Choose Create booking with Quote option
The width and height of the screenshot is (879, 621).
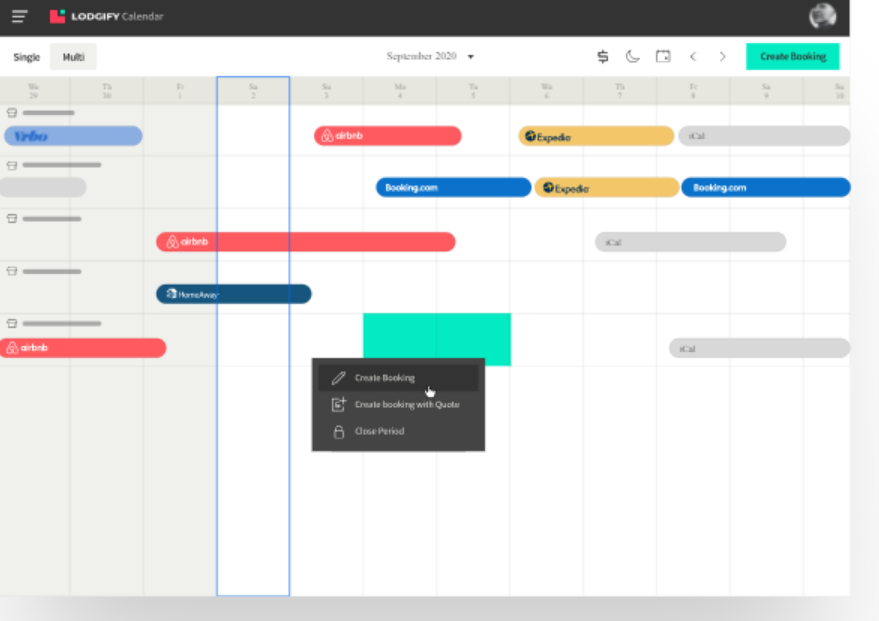coord(406,405)
